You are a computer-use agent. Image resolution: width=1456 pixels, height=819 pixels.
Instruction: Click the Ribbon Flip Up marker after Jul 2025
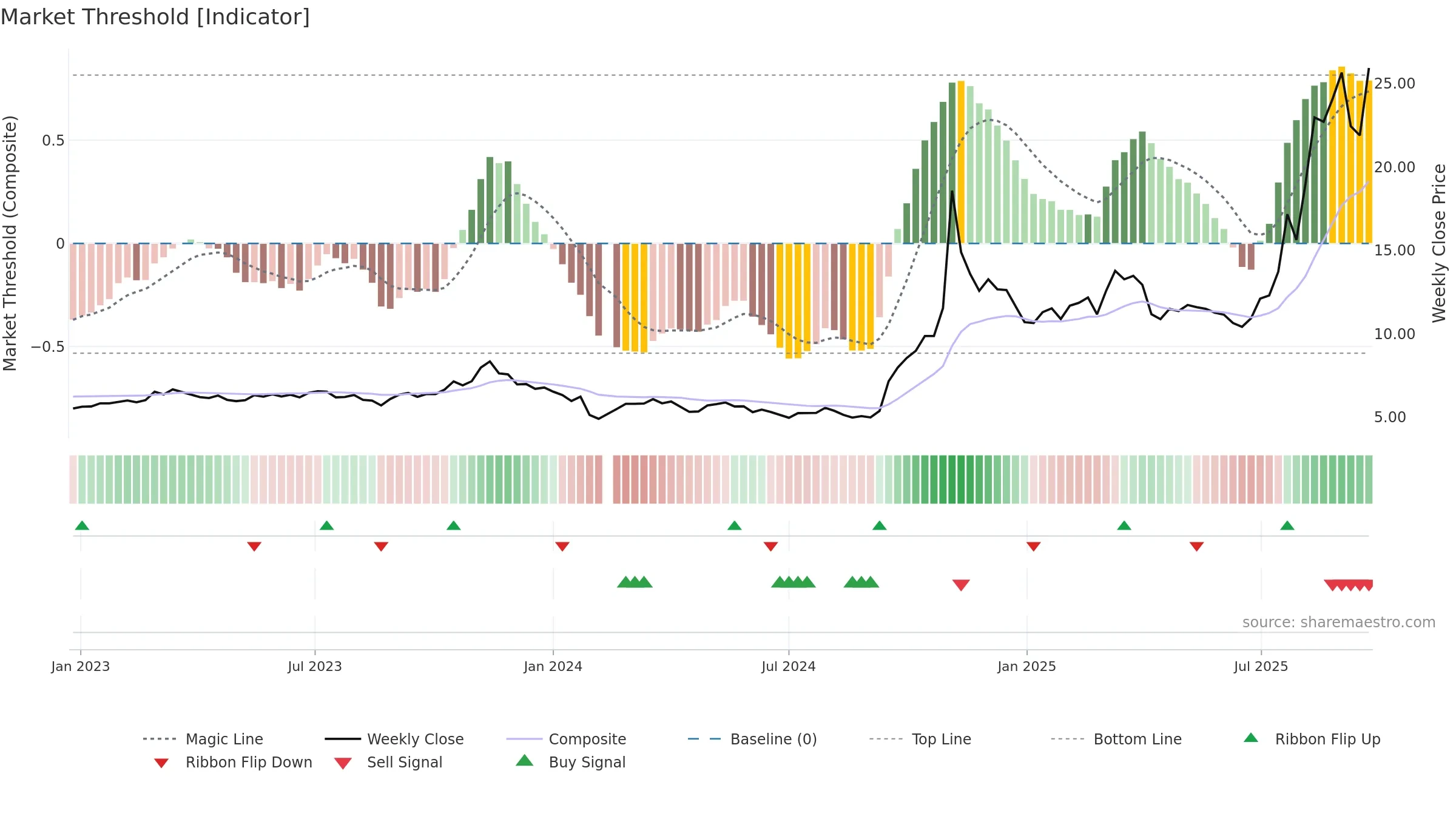click(x=1287, y=525)
